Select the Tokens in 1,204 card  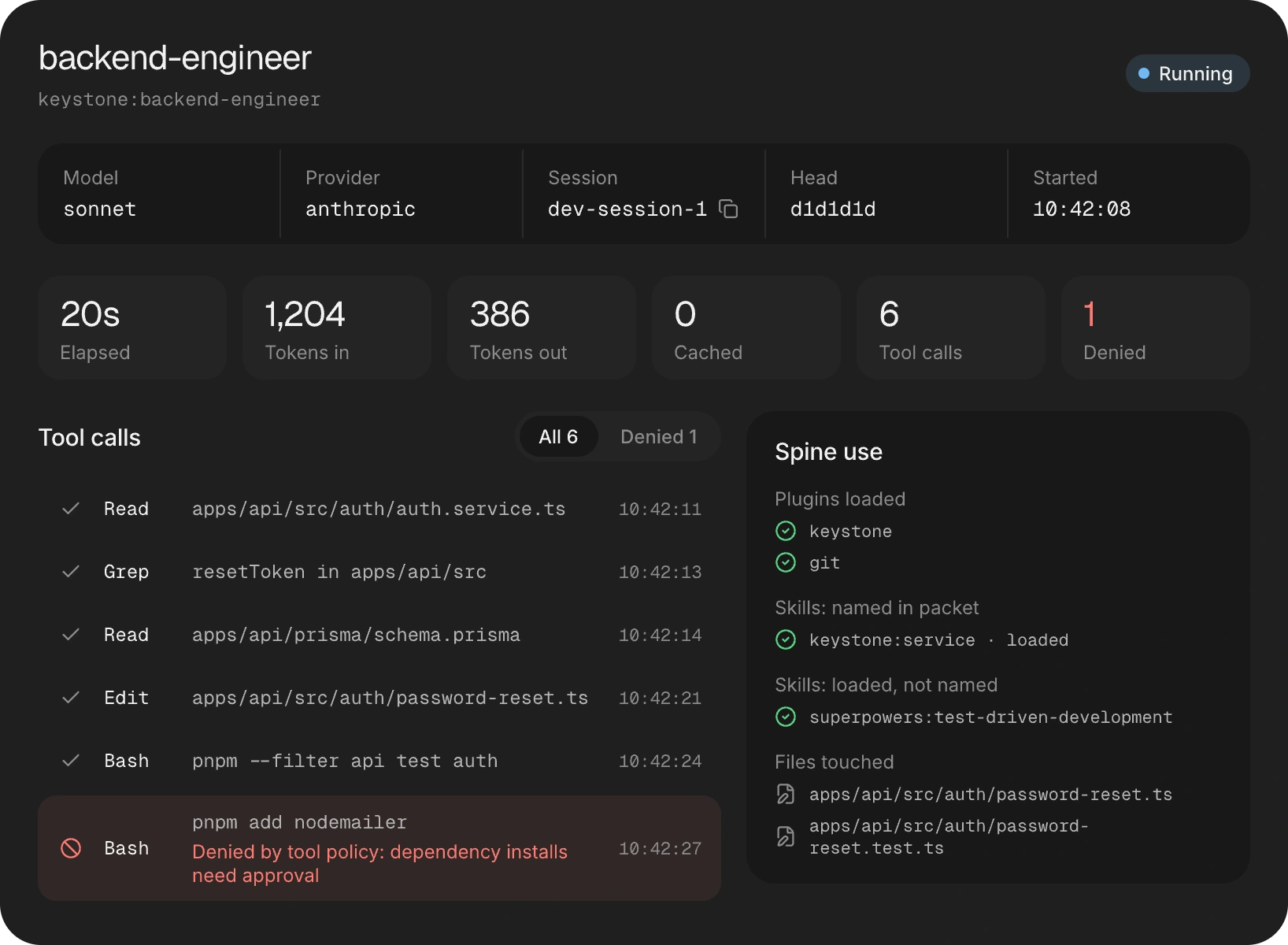click(x=337, y=328)
